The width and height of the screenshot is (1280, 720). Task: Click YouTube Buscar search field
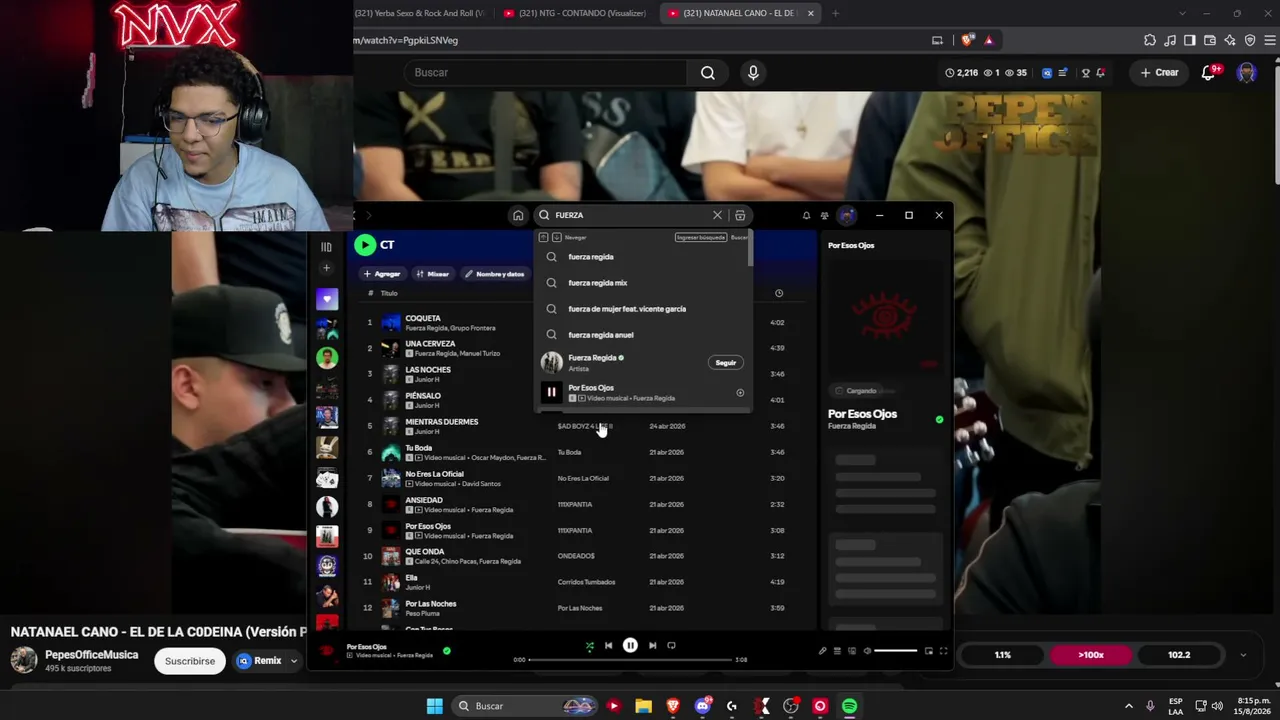click(546, 72)
